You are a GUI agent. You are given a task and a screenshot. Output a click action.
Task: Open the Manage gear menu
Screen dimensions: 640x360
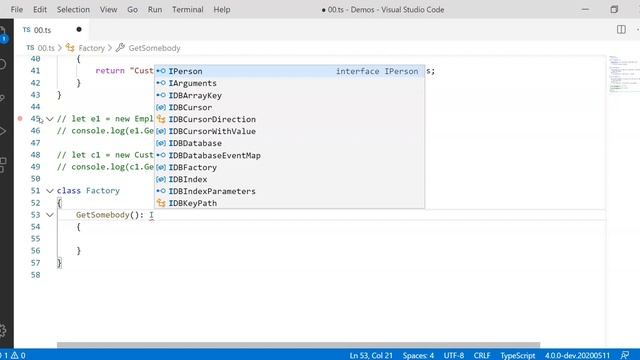click(3, 330)
